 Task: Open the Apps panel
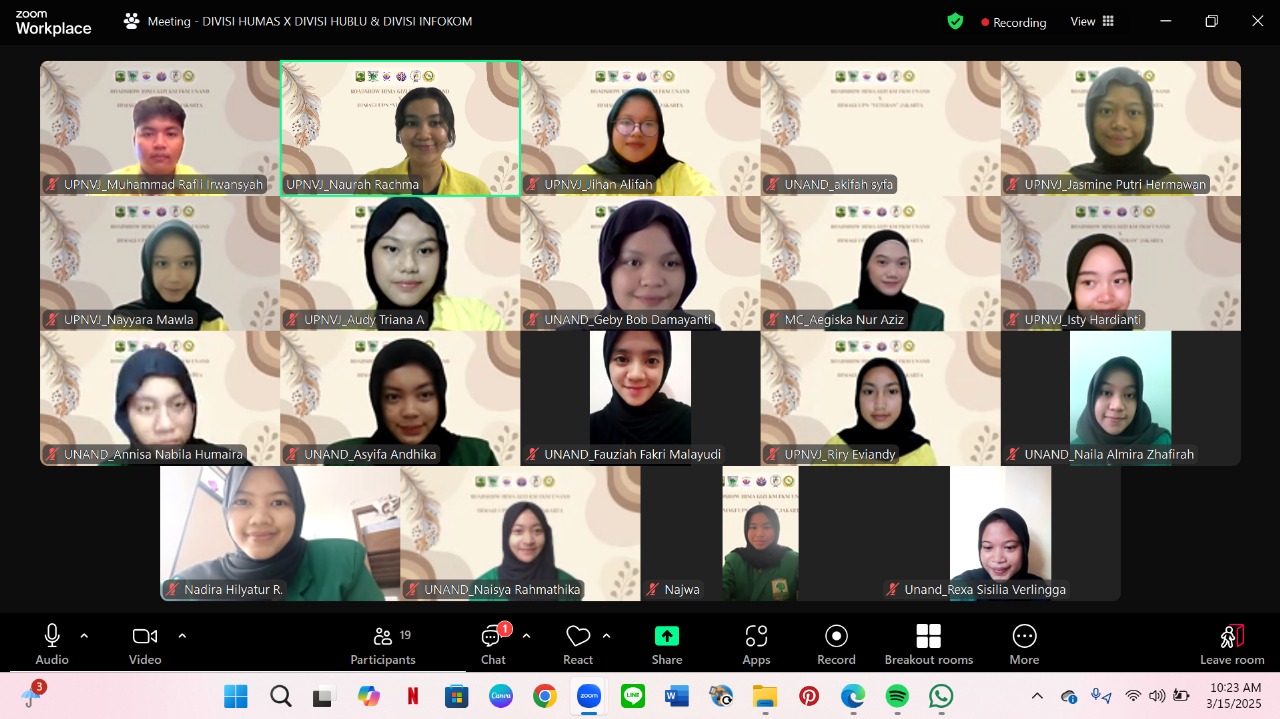(x=756, y=644)
